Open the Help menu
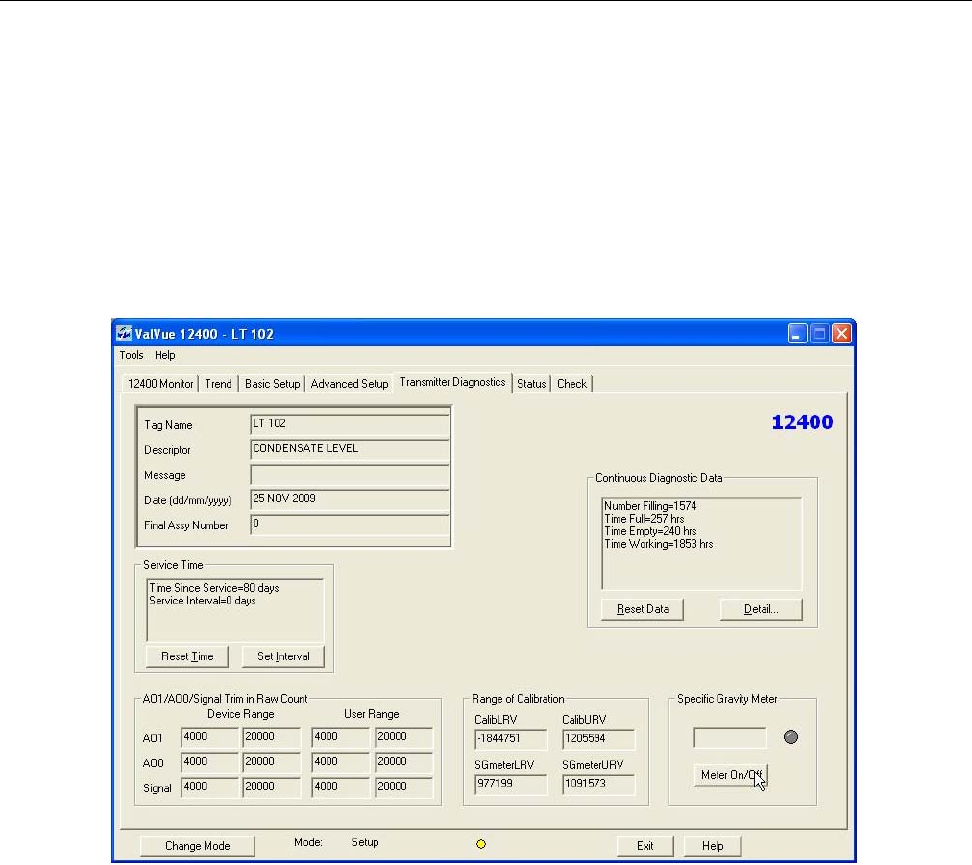The image size is (972, 865). 165,355
